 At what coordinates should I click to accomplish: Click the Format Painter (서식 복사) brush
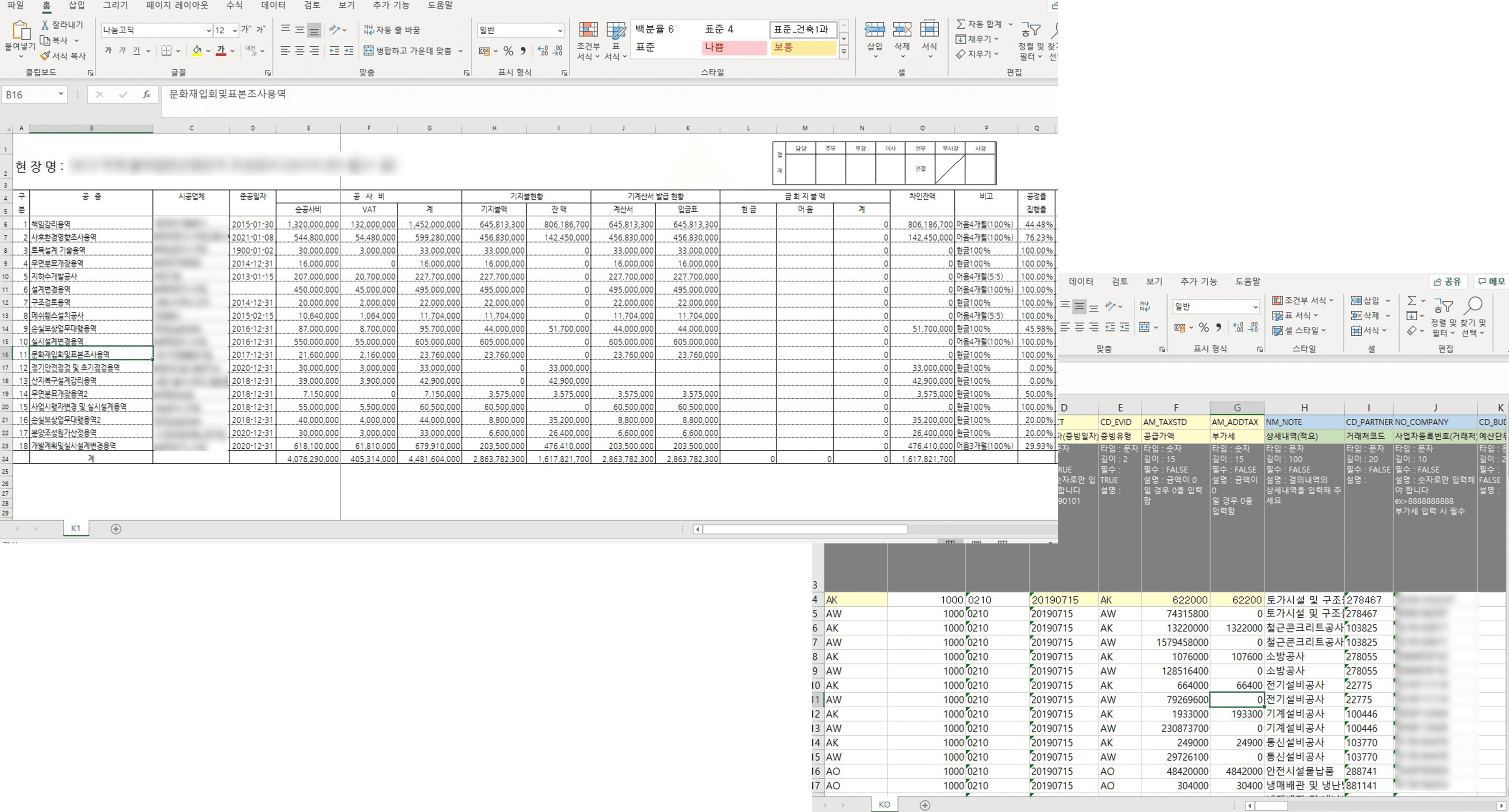click(63, 55)
